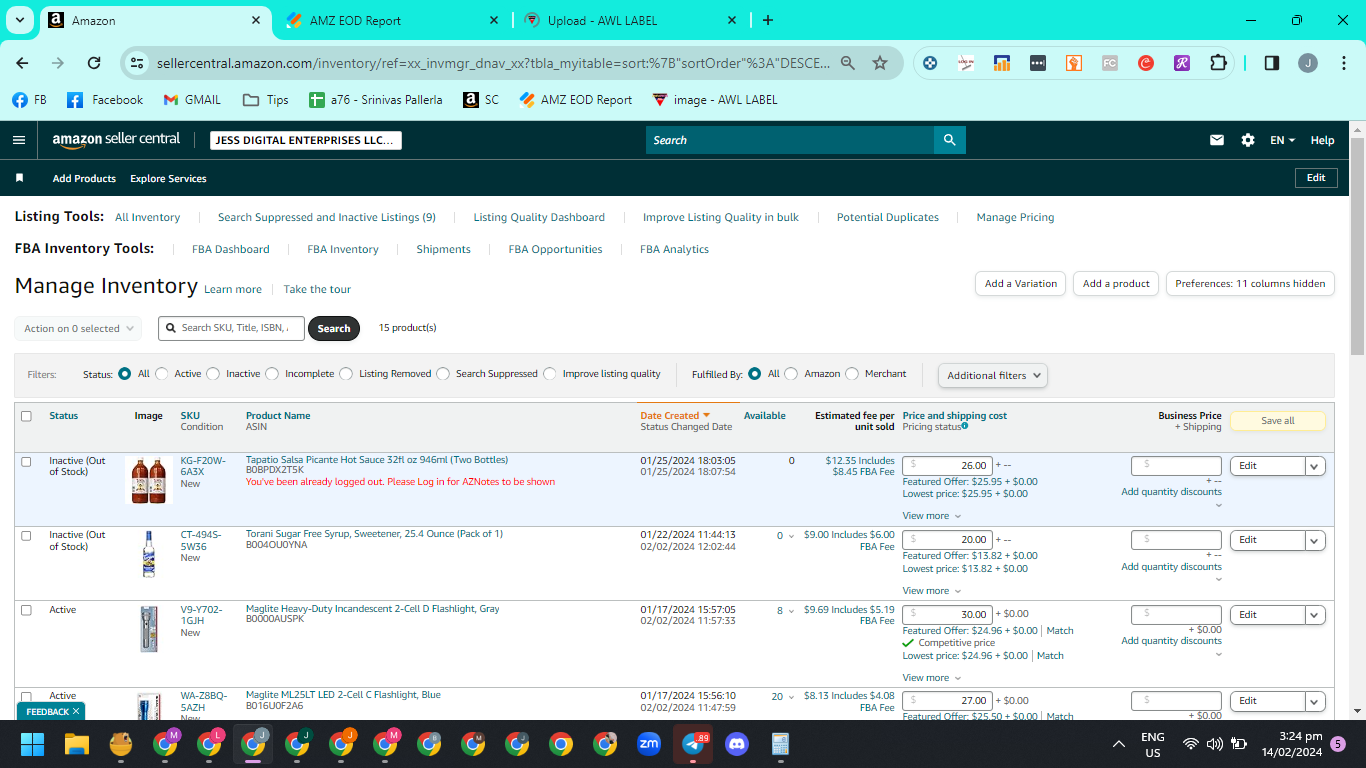The height and width of the screenshot is (768, 1366).
Task: Open the Windows Start menu
Action: 33,744
